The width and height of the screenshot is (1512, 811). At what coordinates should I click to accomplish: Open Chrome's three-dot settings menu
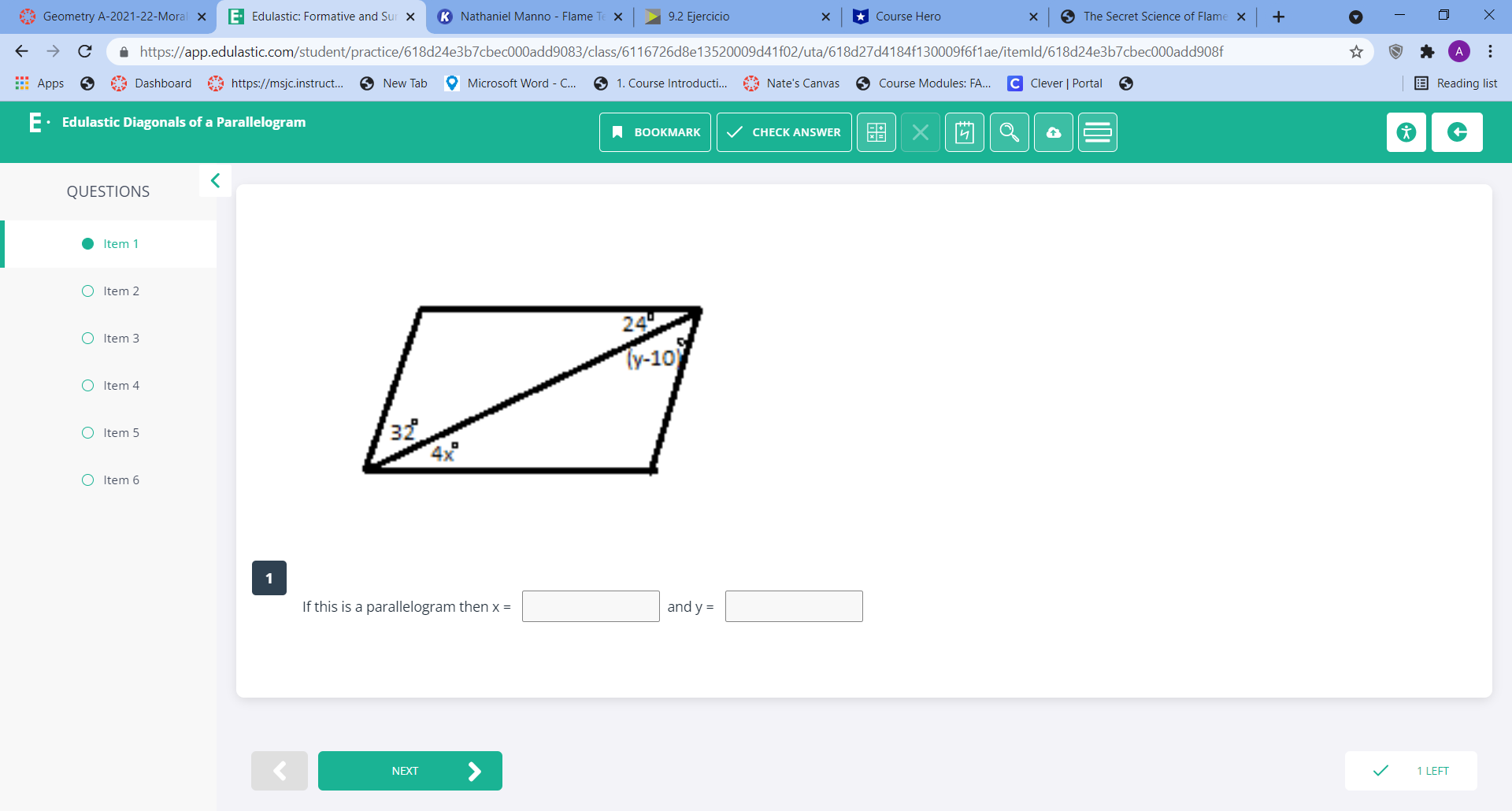(x=1491, y=51)
